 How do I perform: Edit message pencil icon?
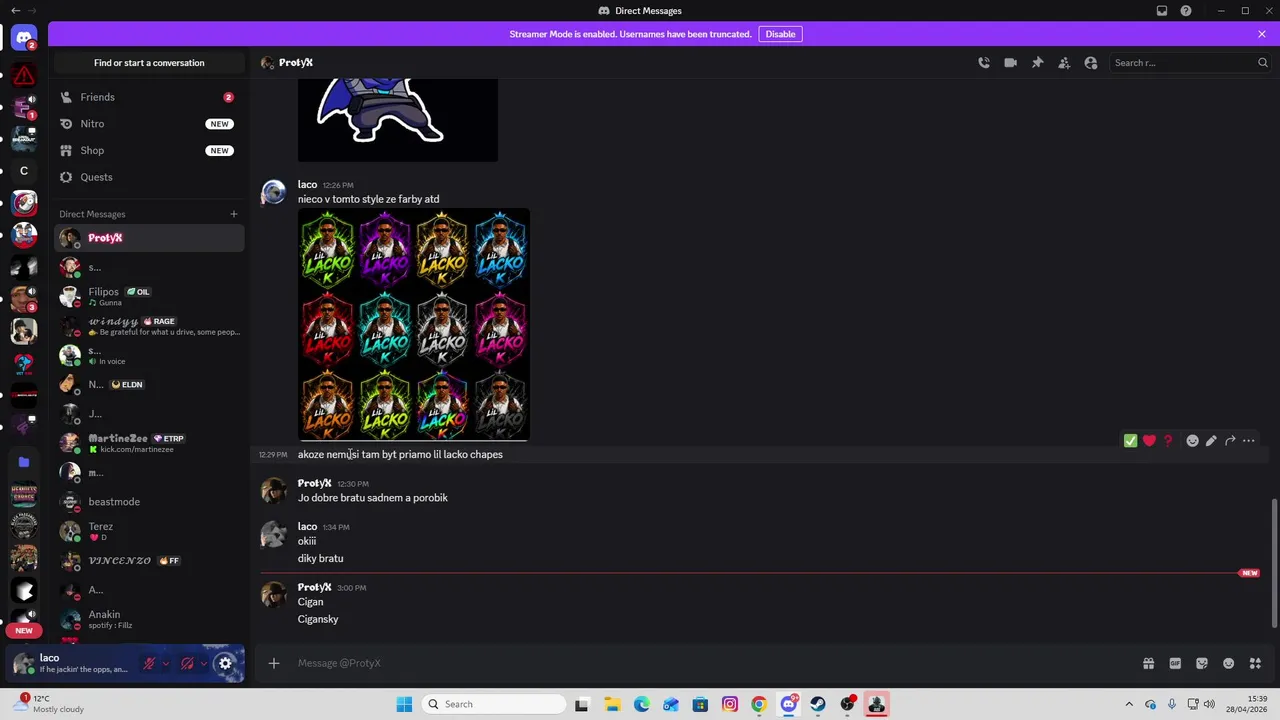click(1211, 441)
